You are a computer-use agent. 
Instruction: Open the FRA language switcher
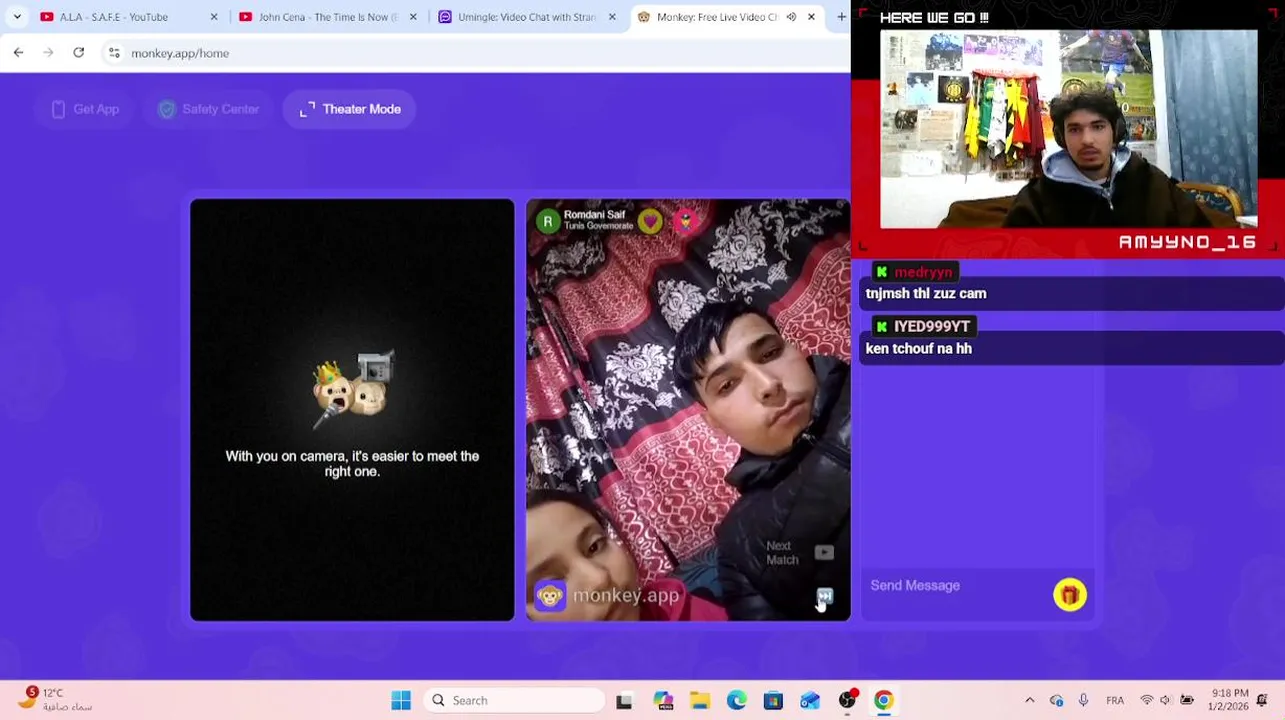(1115, 701)
